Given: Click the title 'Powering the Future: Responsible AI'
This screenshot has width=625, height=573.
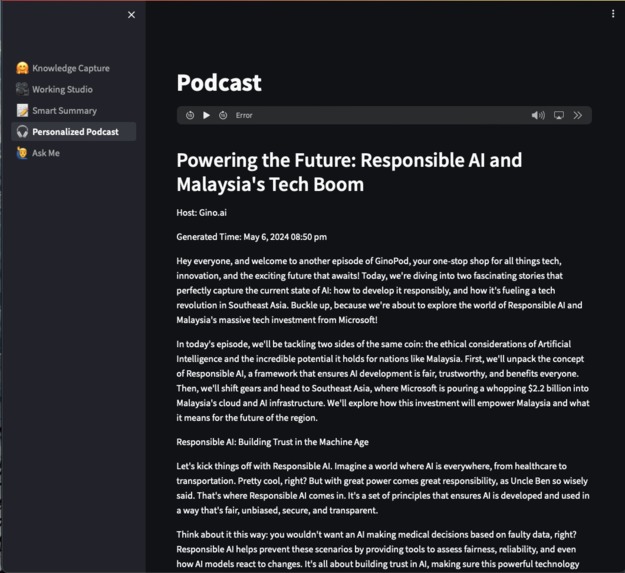Looking at the screenshot, I should click(349, 172).
